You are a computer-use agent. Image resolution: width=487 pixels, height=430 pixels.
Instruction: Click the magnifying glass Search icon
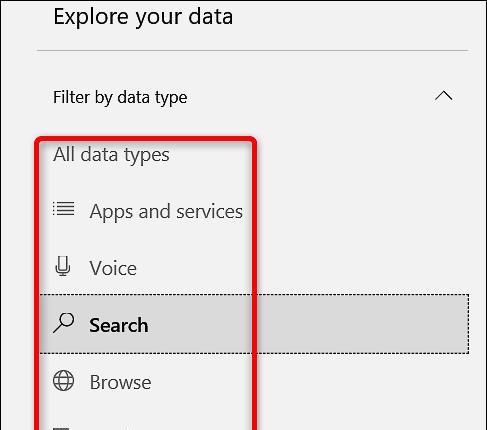(x=63, y=323)
